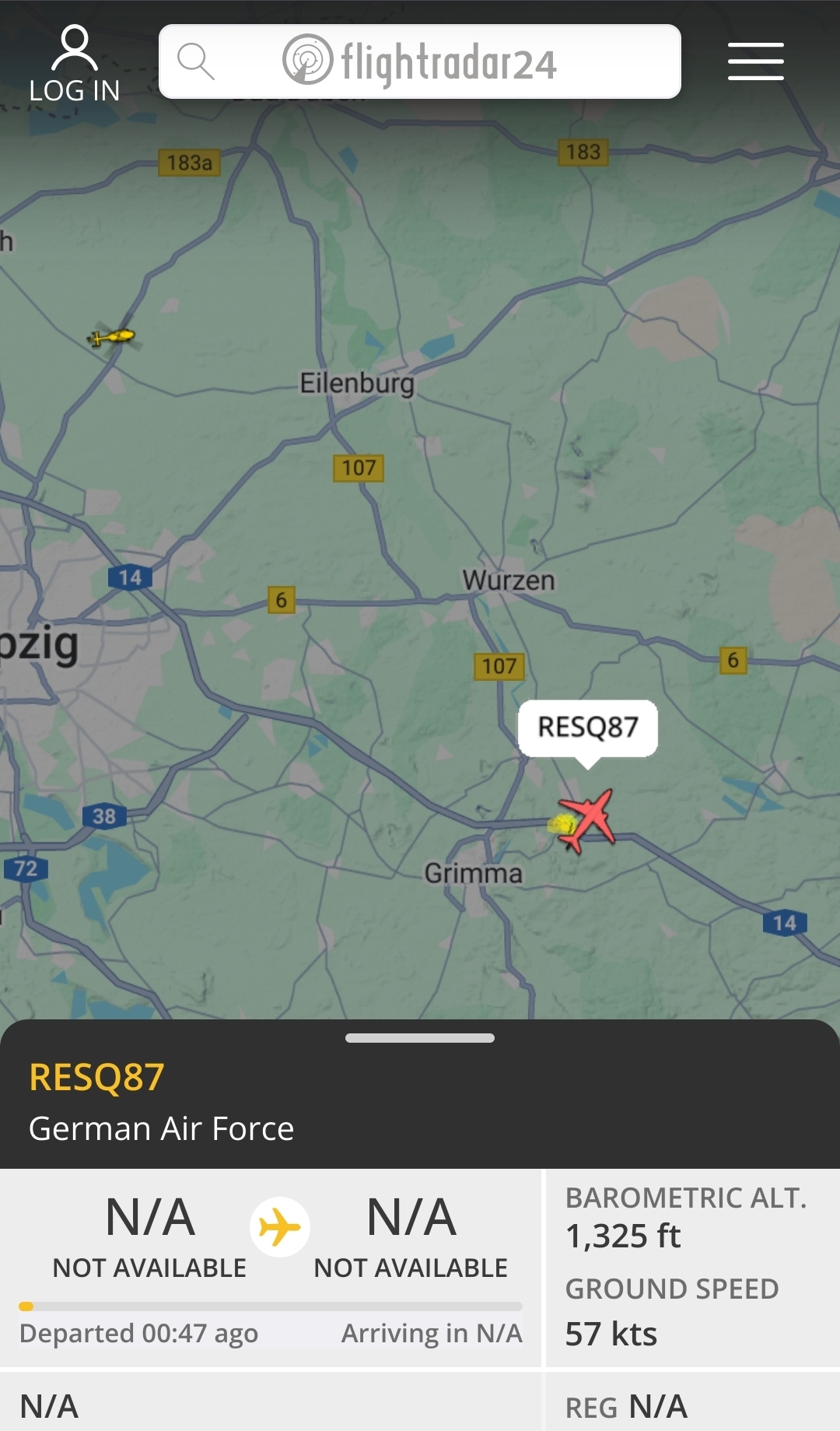Expand the flight details panel handle
Image resolution: width=840 pixels, height=1431 pixels.
(420, 1038)
